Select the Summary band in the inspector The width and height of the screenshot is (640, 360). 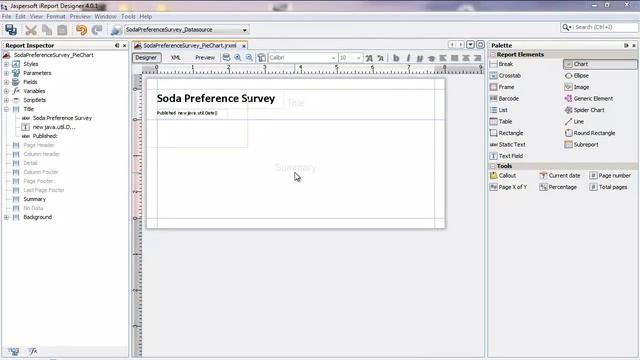[x=34, y=199]
